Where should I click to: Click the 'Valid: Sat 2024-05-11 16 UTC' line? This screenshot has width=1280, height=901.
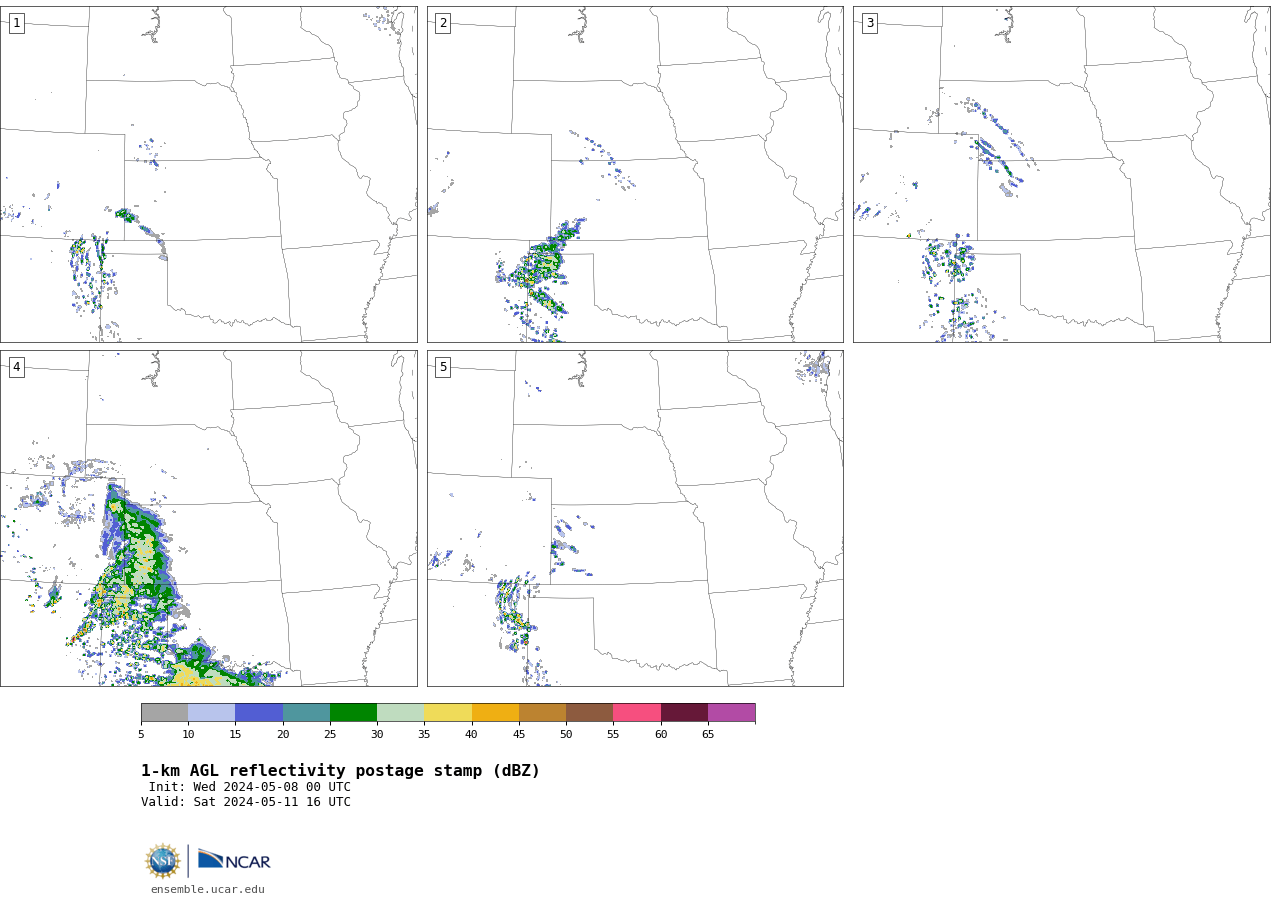[246, 802]
